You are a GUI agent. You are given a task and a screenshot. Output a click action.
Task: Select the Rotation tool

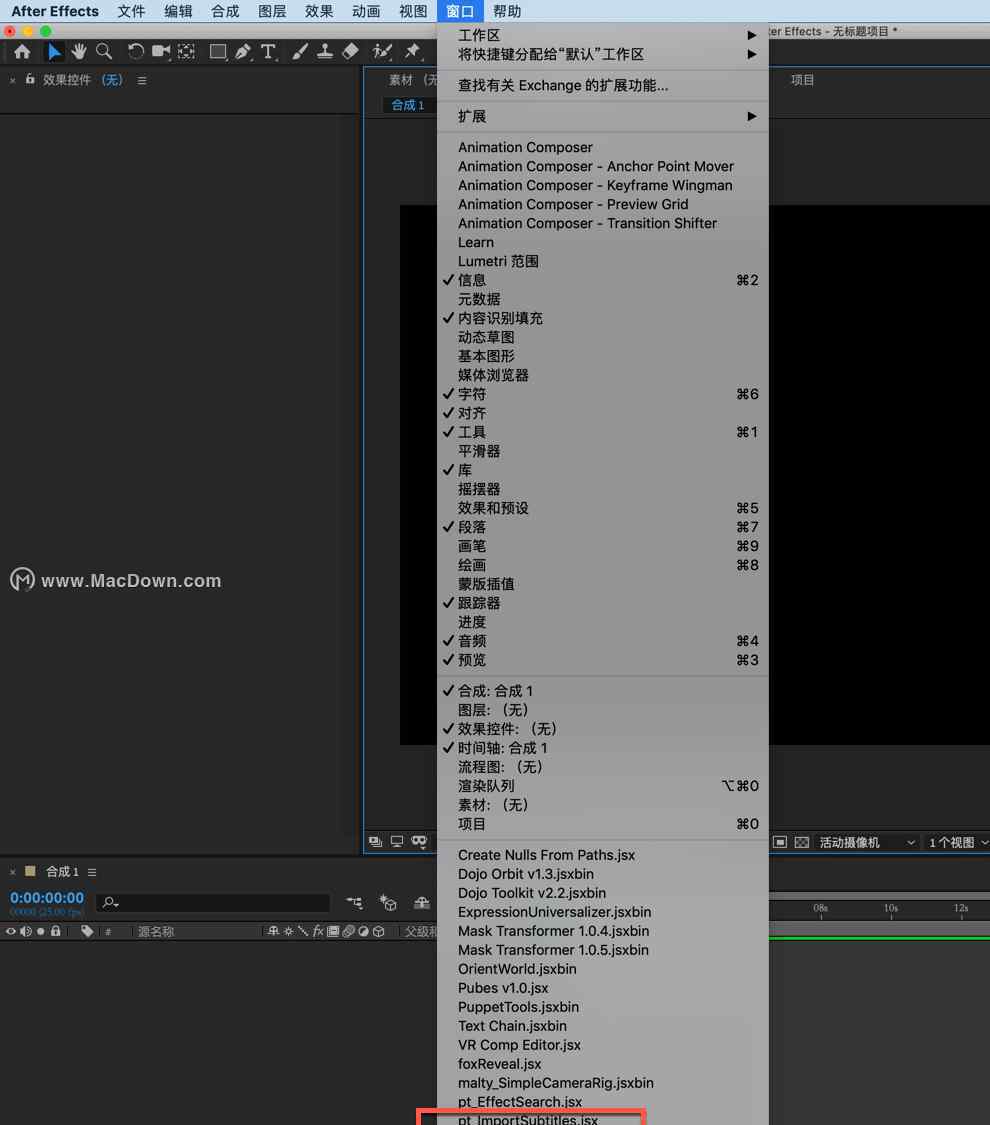point(135,52)
